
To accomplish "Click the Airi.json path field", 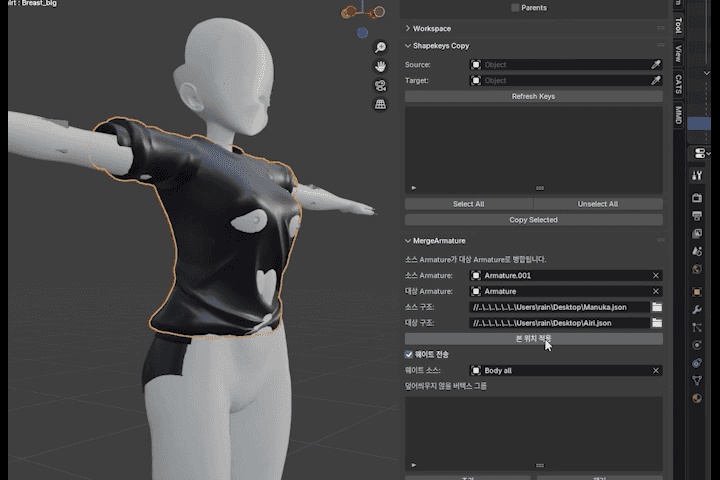I will 559,323.
